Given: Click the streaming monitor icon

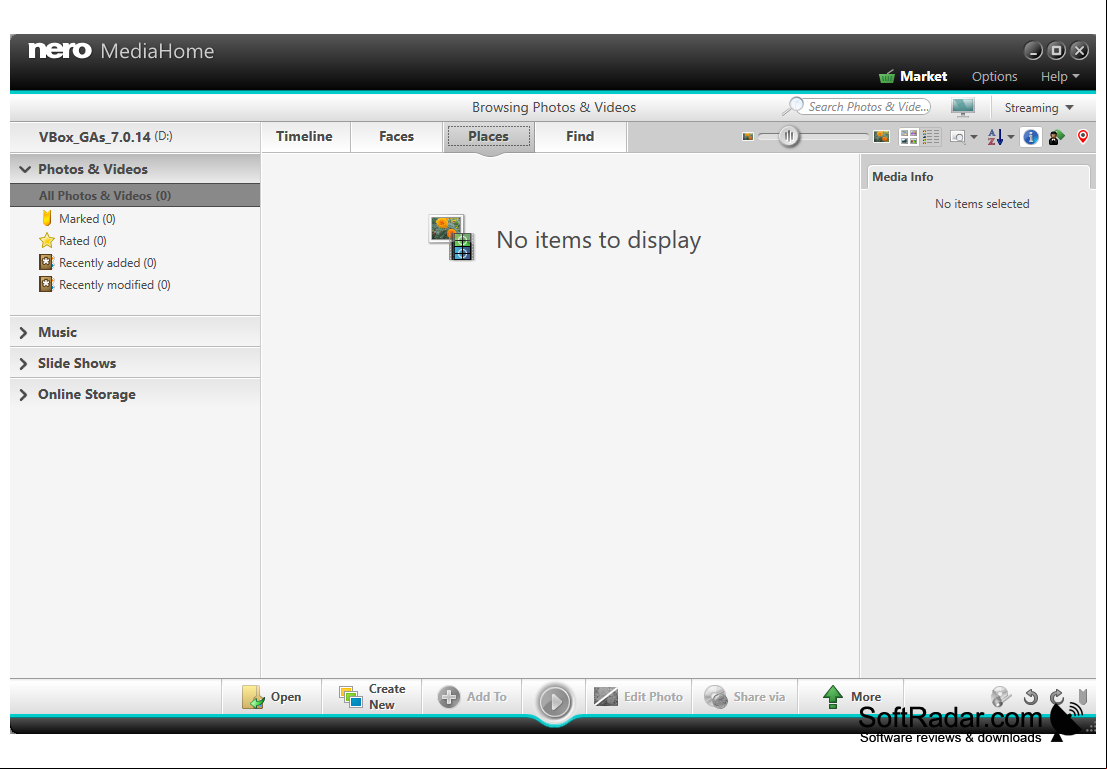Looking at the screenshot, I should [x=962, y=107].
